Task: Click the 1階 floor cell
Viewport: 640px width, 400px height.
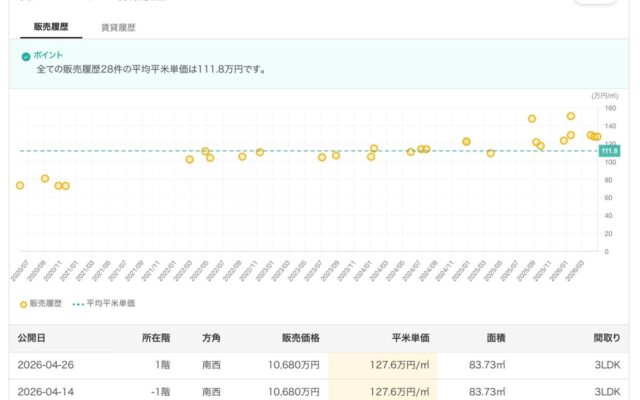Action: pos(162,365)
